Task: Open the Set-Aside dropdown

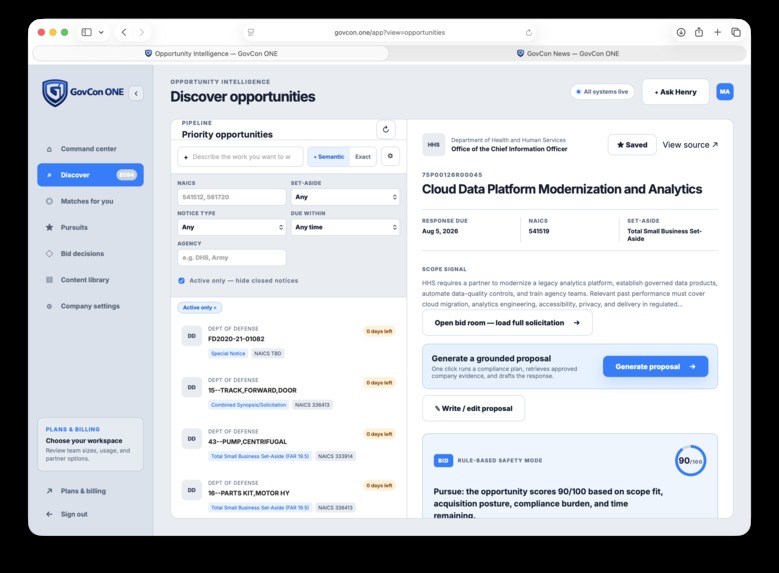Action: click(345, 197)
